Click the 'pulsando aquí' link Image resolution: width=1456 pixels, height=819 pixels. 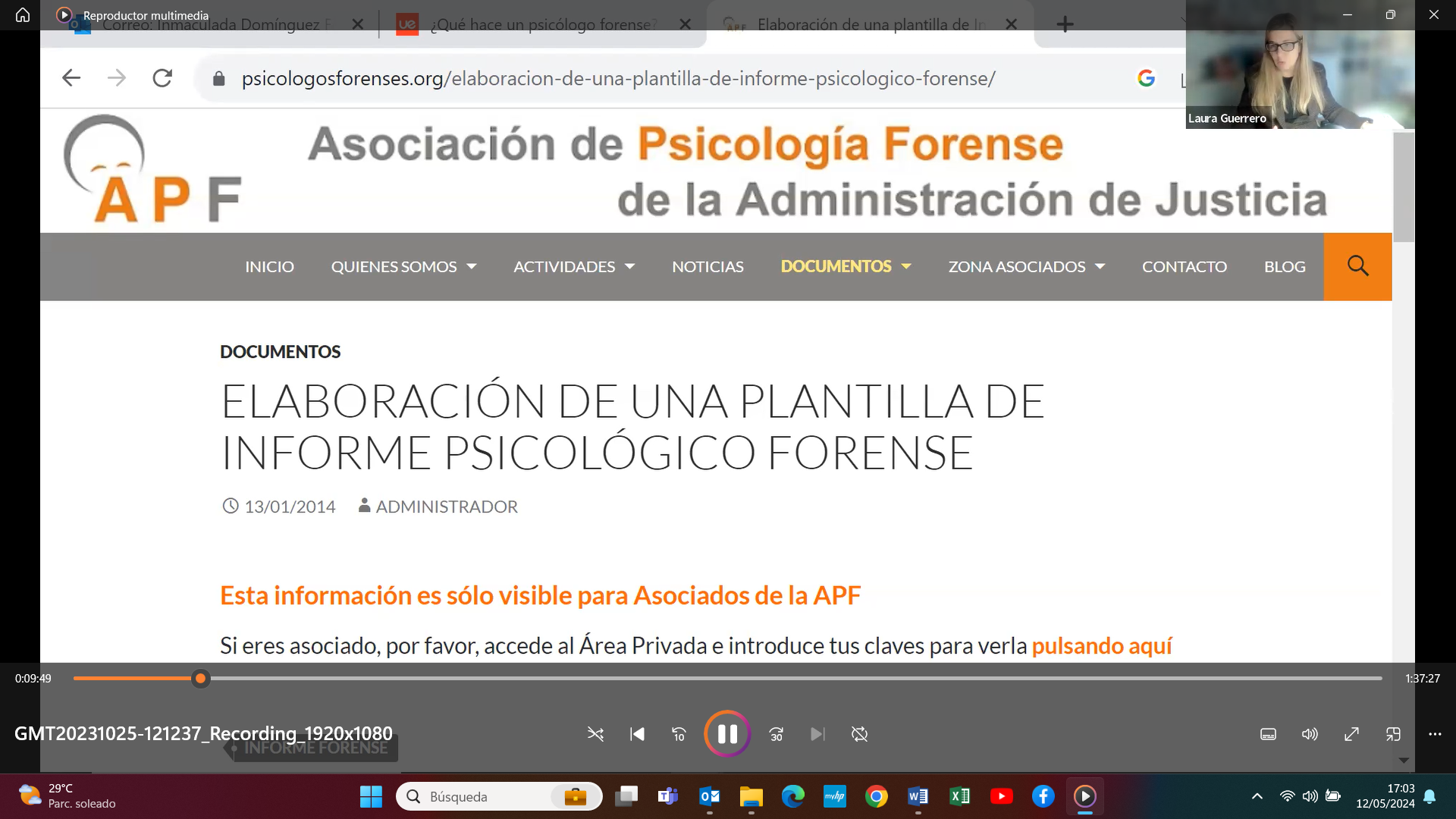tap(1101, 646)
